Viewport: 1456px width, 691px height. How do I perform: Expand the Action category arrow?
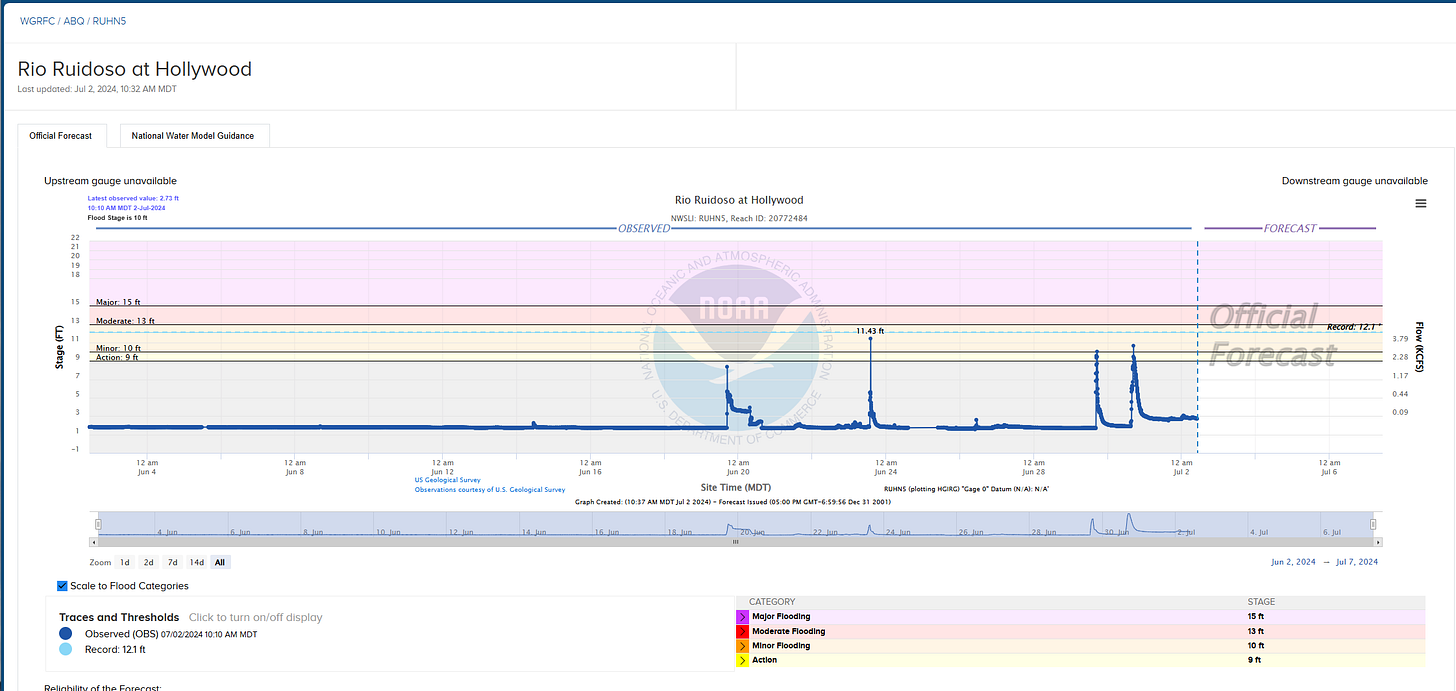(x=742, y=660)
